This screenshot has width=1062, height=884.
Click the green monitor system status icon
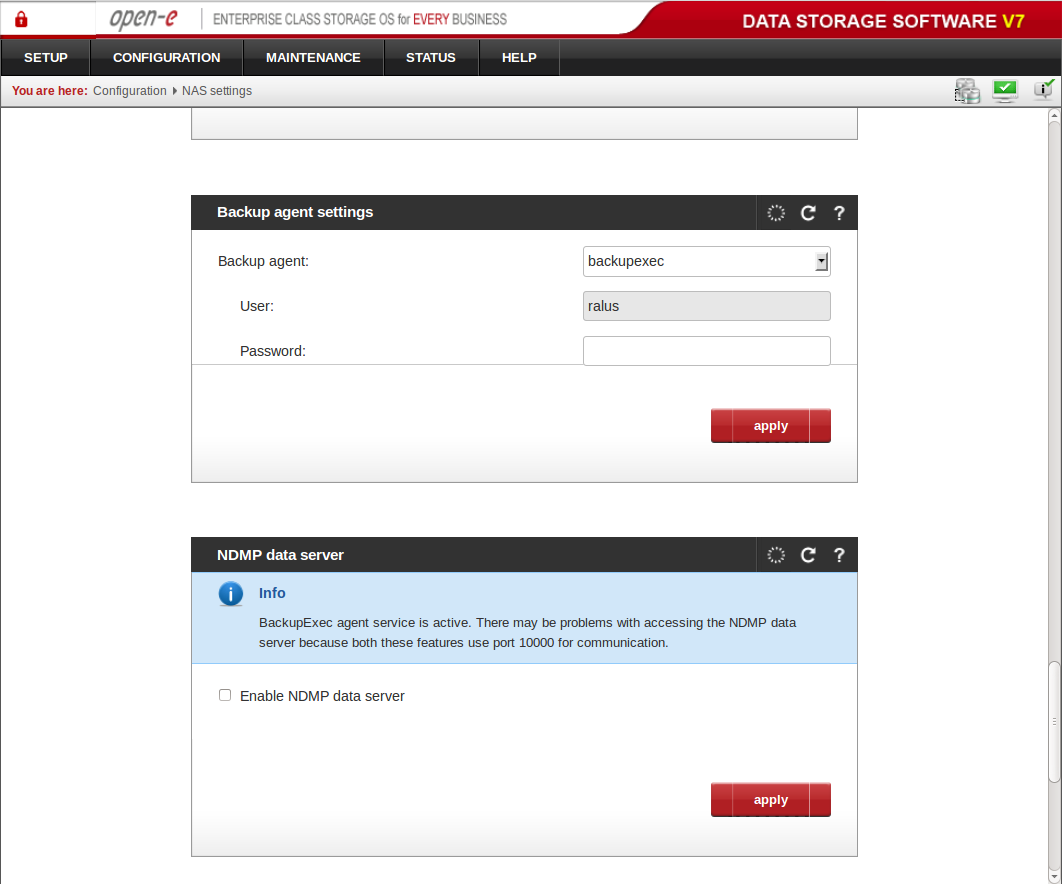coord(1005,91)
